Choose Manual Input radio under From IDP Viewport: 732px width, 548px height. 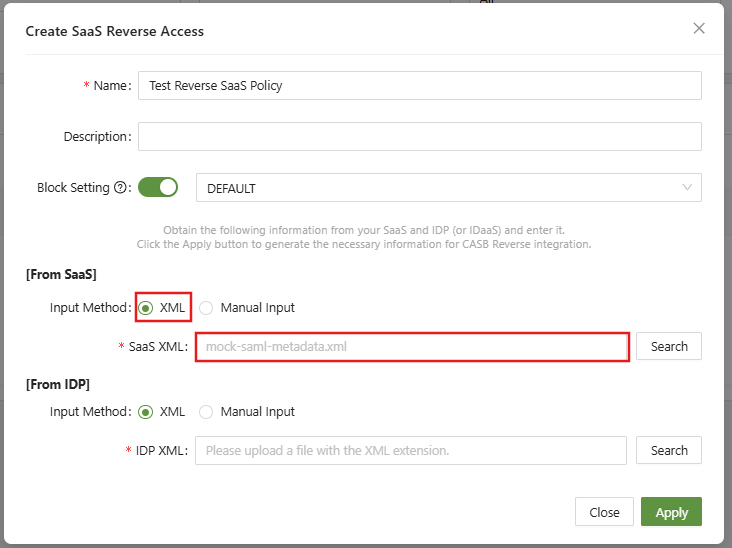(x=207, y=411)
